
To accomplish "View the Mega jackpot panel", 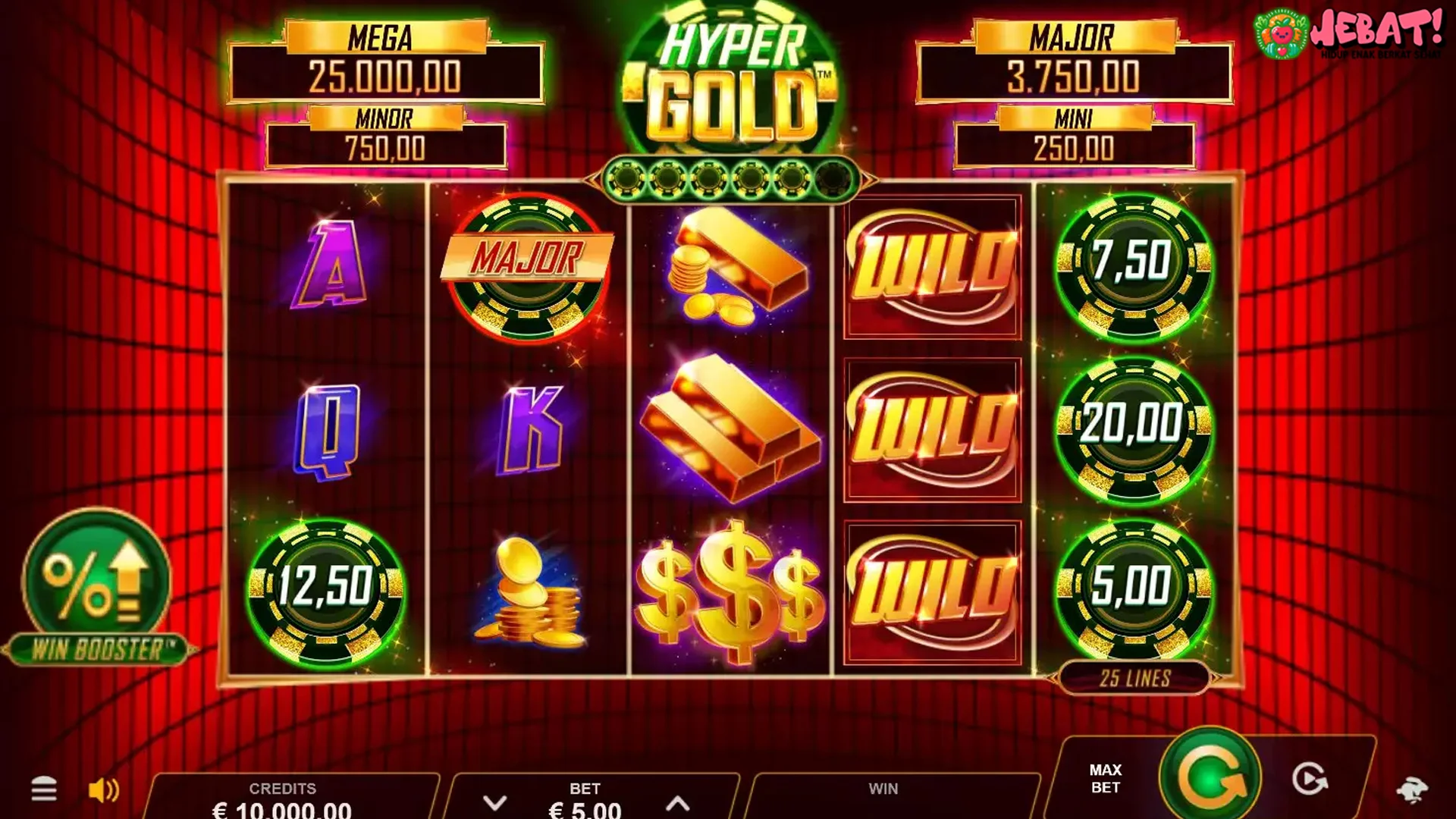I will (386, 61).
